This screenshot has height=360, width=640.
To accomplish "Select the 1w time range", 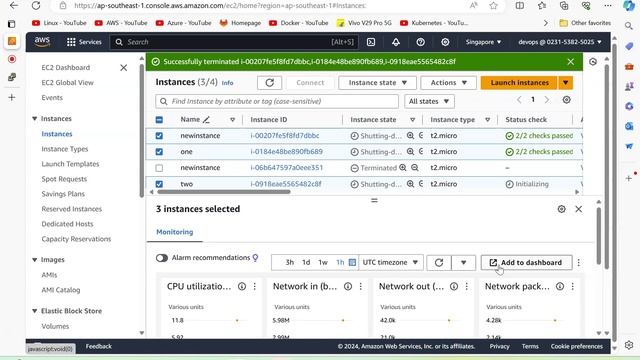I will pyautogui.click(x=323, y=262).
